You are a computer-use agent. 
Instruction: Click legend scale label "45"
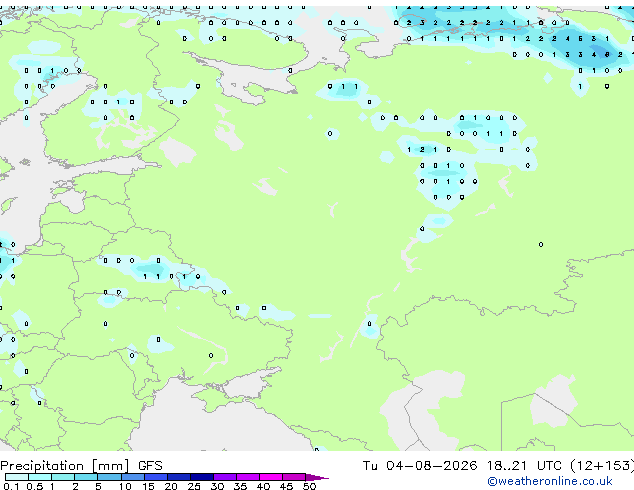coord(286,486)
